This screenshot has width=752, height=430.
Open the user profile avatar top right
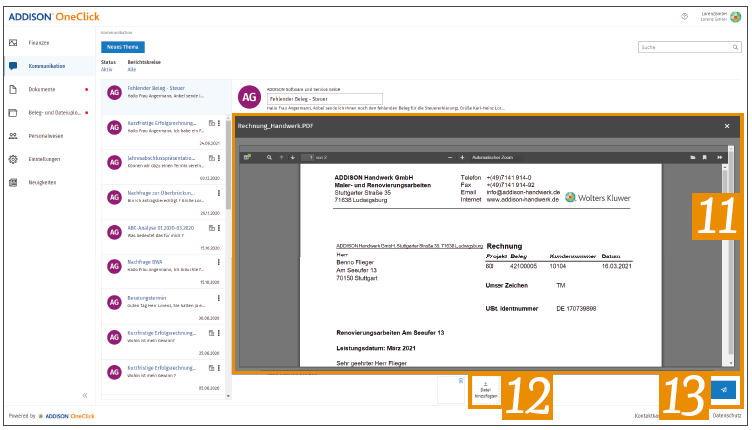coord(735,17)
